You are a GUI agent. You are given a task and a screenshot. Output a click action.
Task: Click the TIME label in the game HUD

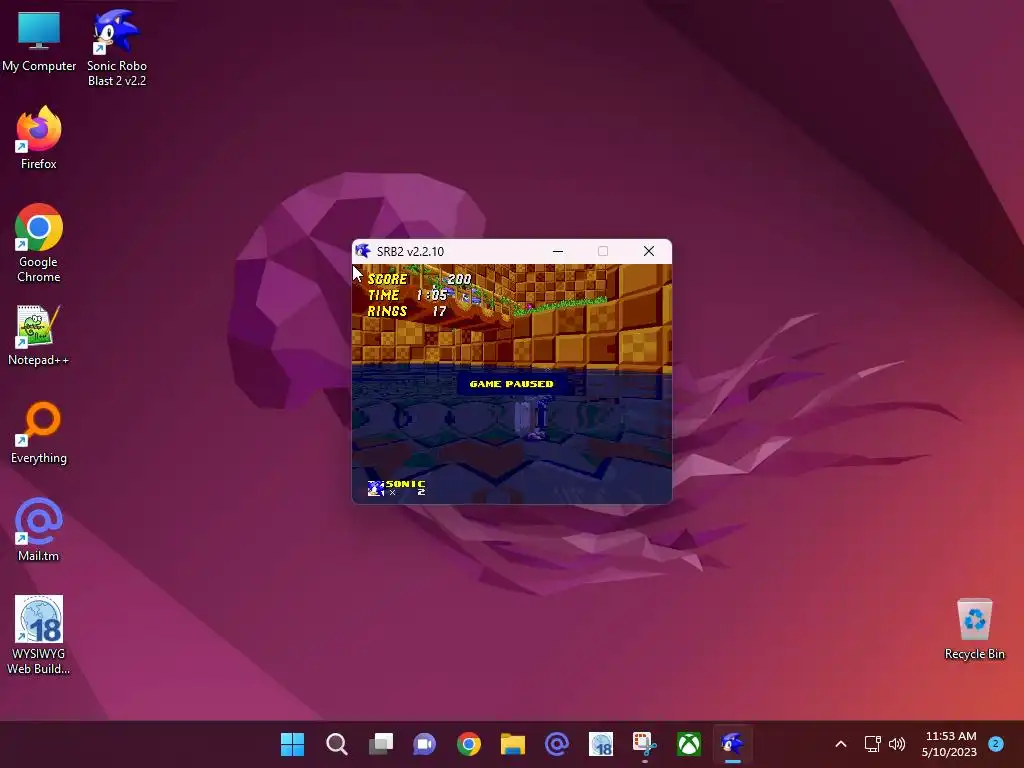tap(383, 295)
